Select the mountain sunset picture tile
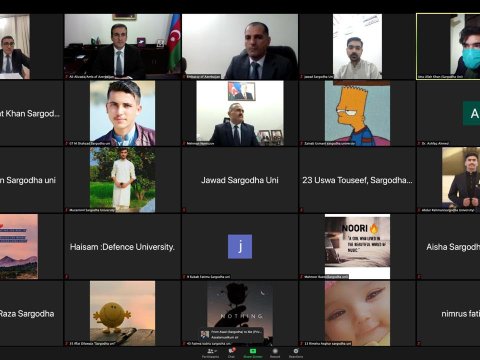480x360 pixels. point(19,247)
